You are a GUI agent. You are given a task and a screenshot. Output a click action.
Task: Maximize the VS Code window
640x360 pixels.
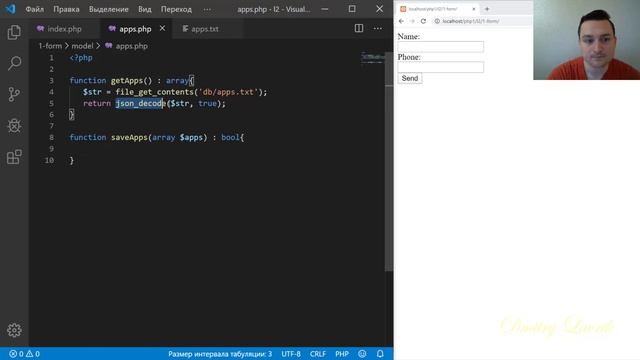[352, 9]
